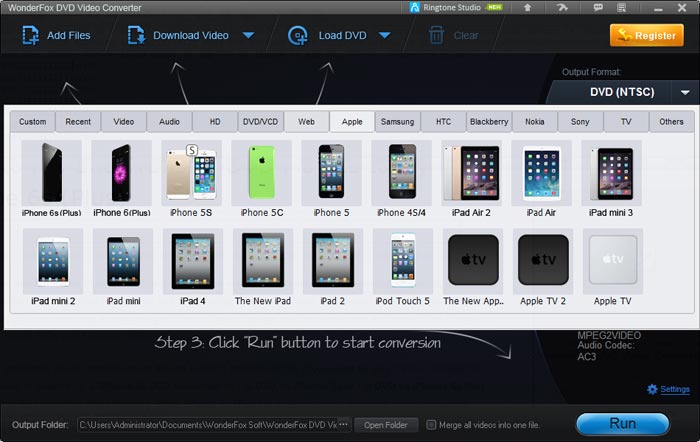Switch to the Recent tab

[78, 122]
